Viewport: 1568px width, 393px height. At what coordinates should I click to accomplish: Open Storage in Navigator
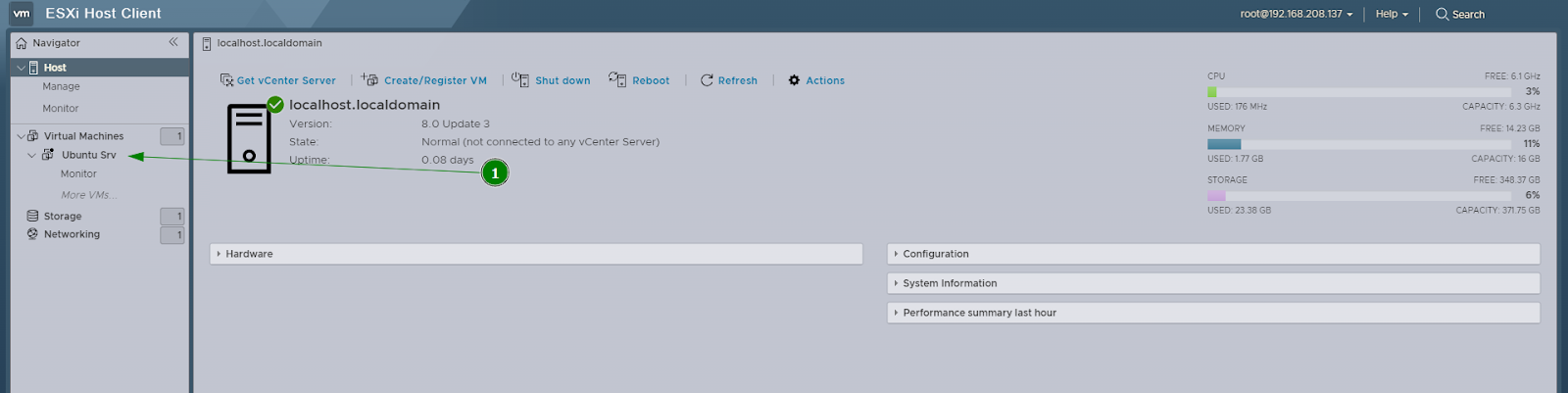click(63, 217)
